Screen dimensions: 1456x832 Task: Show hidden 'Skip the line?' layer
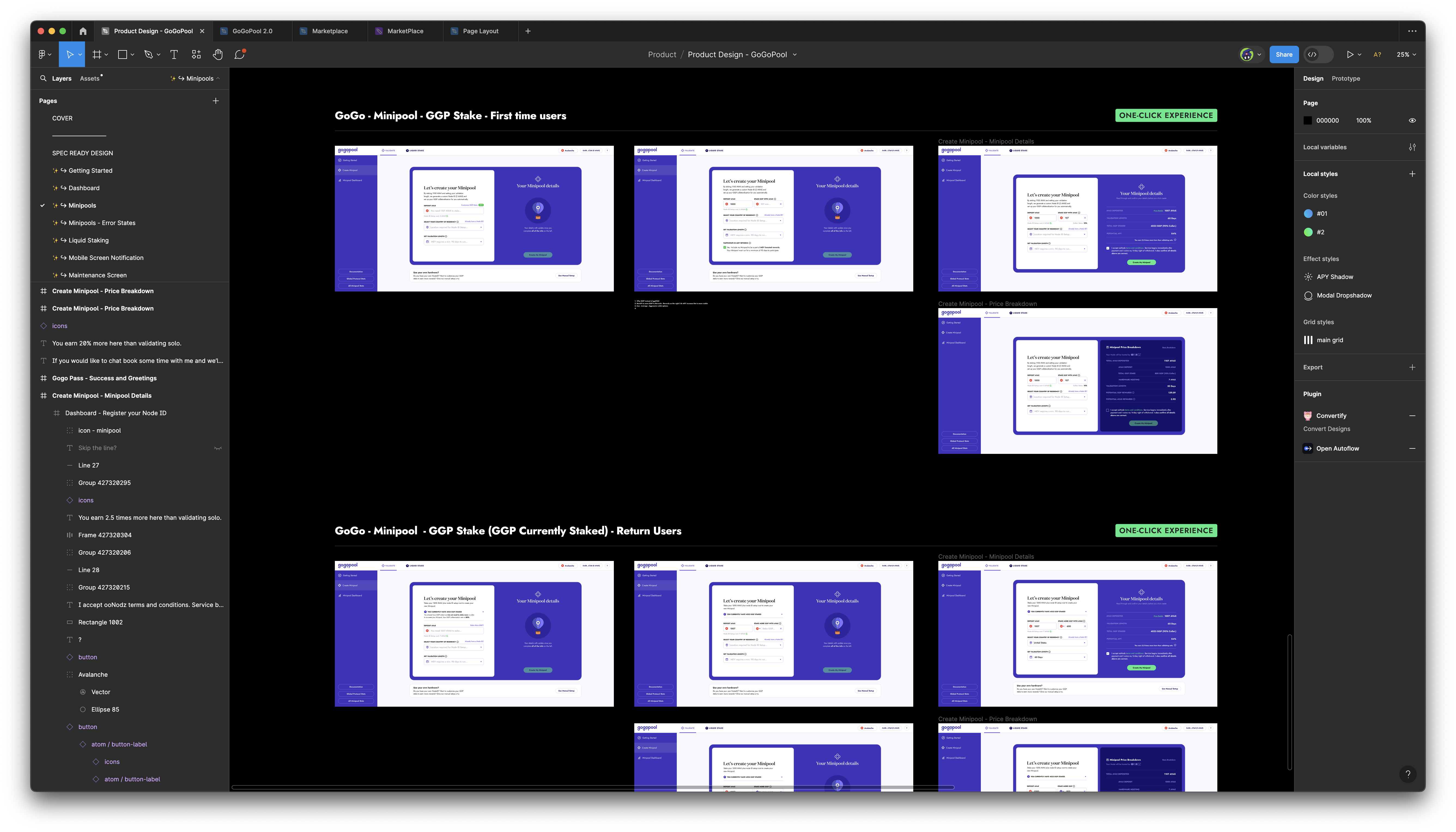click(x=218, y=448)
